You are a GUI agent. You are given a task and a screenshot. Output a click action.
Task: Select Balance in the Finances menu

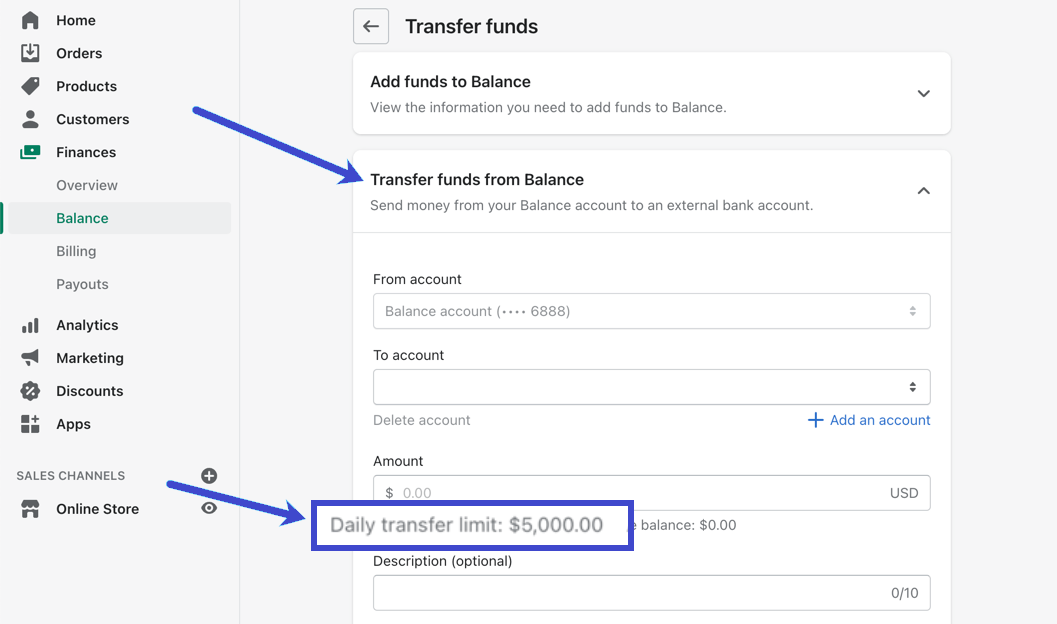click(82, 217)
